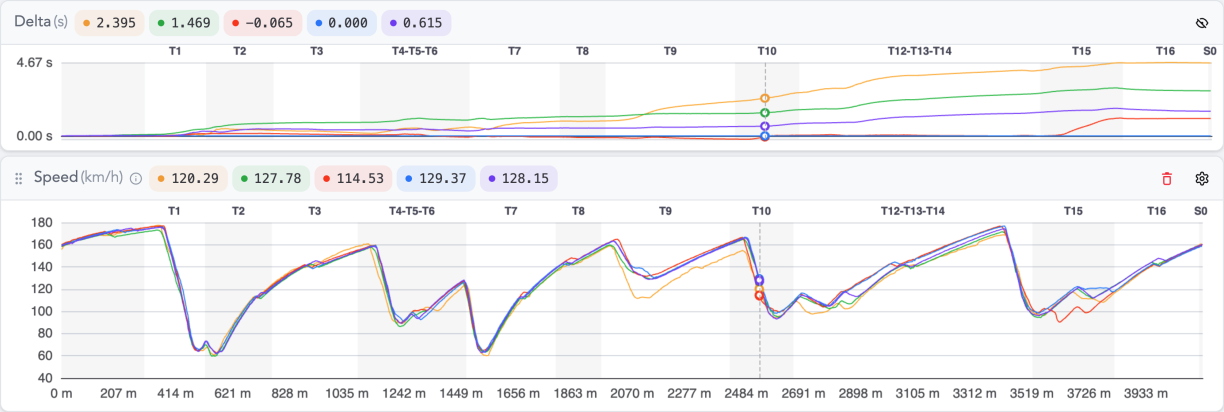This screenshot has width=1224, height=412.
Task: Click green cursor marker on Delta chart
Action: tap(765, 113)
